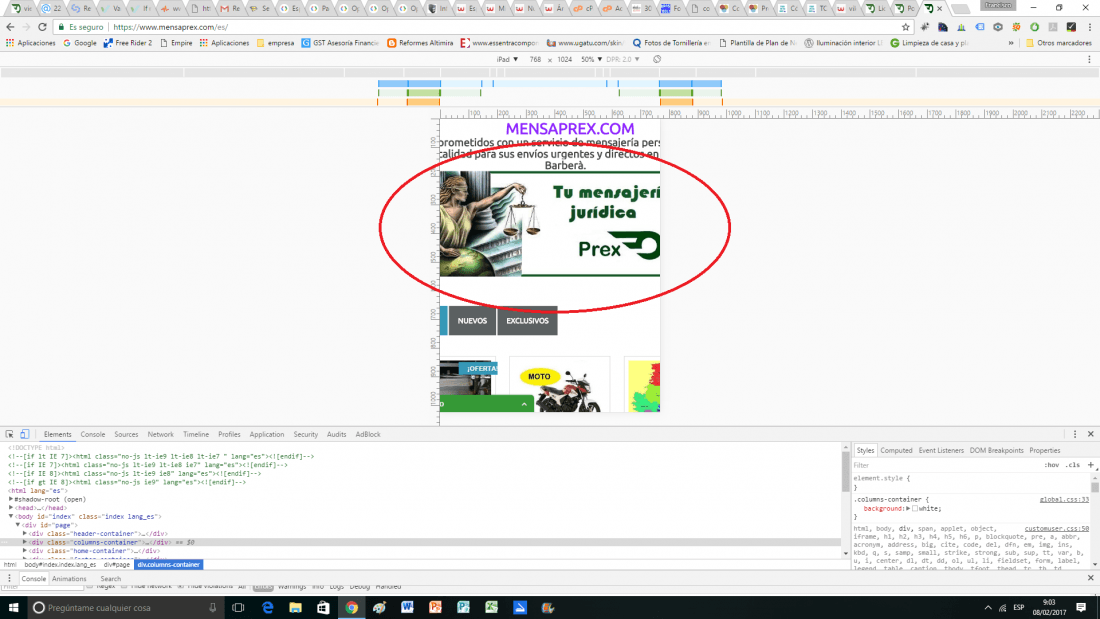Select the inspect element picker icon

point(10,434)
